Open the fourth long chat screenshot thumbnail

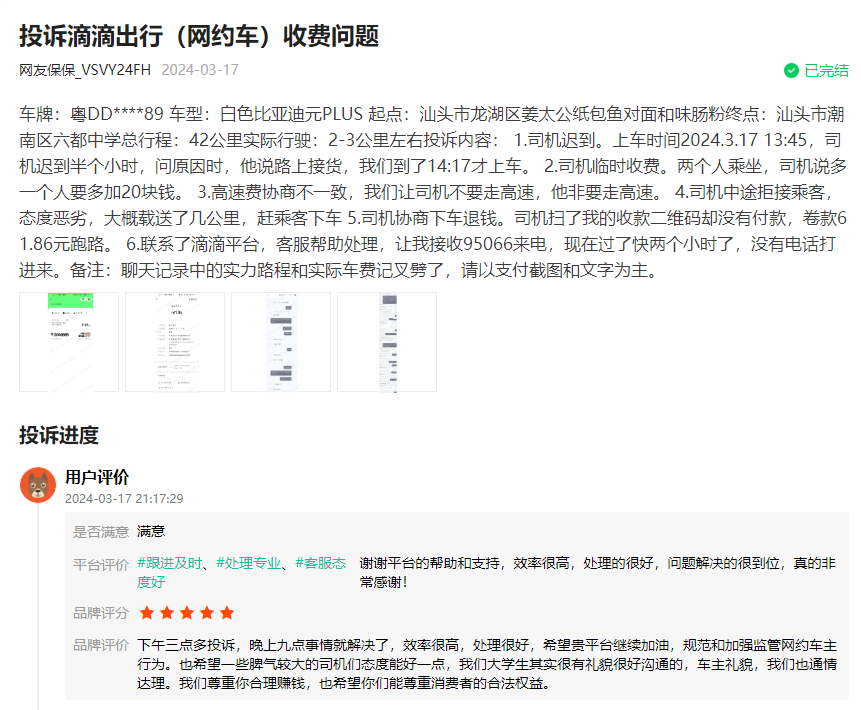[x=387, y=342]
